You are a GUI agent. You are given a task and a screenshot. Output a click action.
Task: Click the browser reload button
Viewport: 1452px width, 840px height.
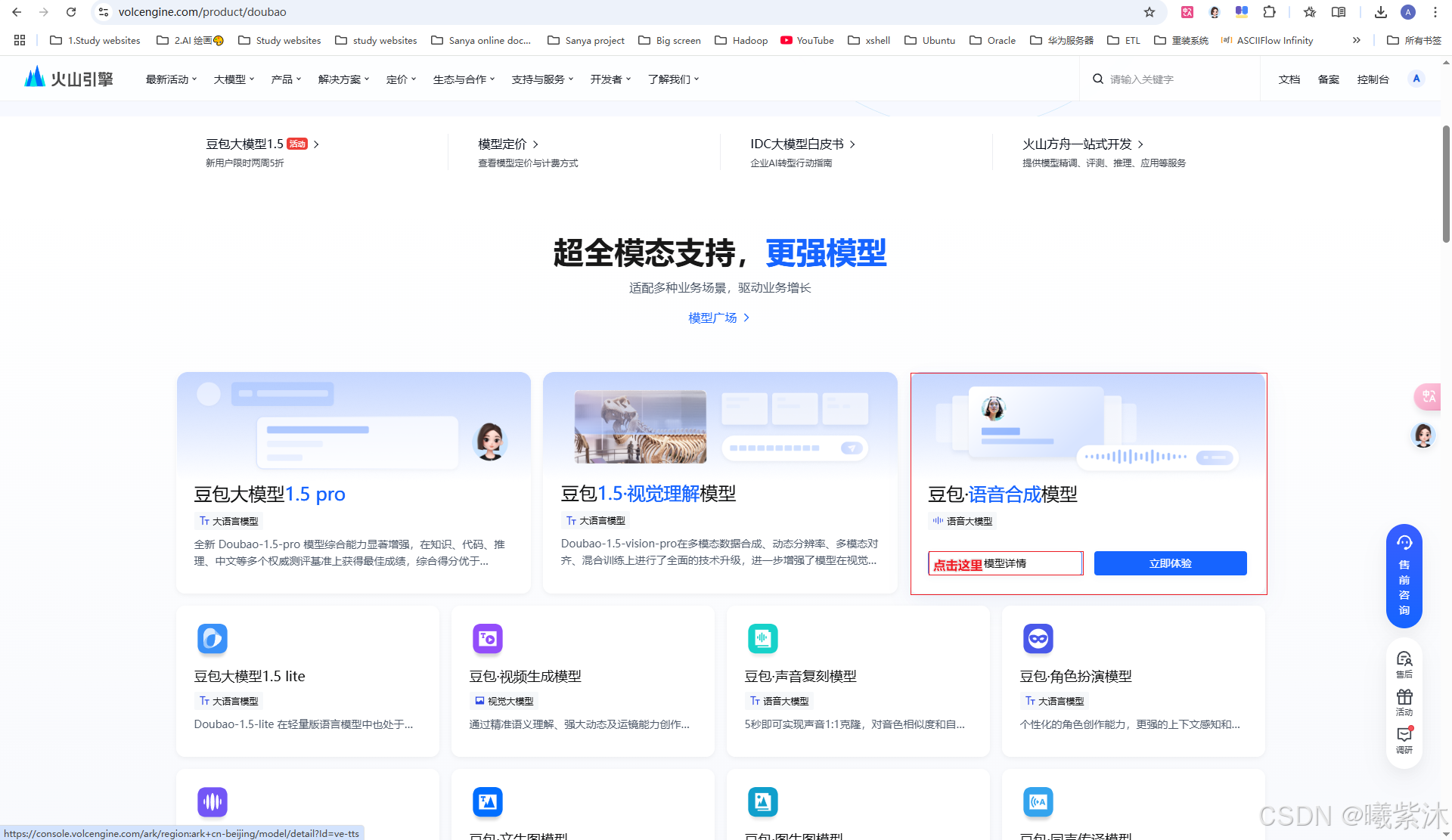(71, 12)
